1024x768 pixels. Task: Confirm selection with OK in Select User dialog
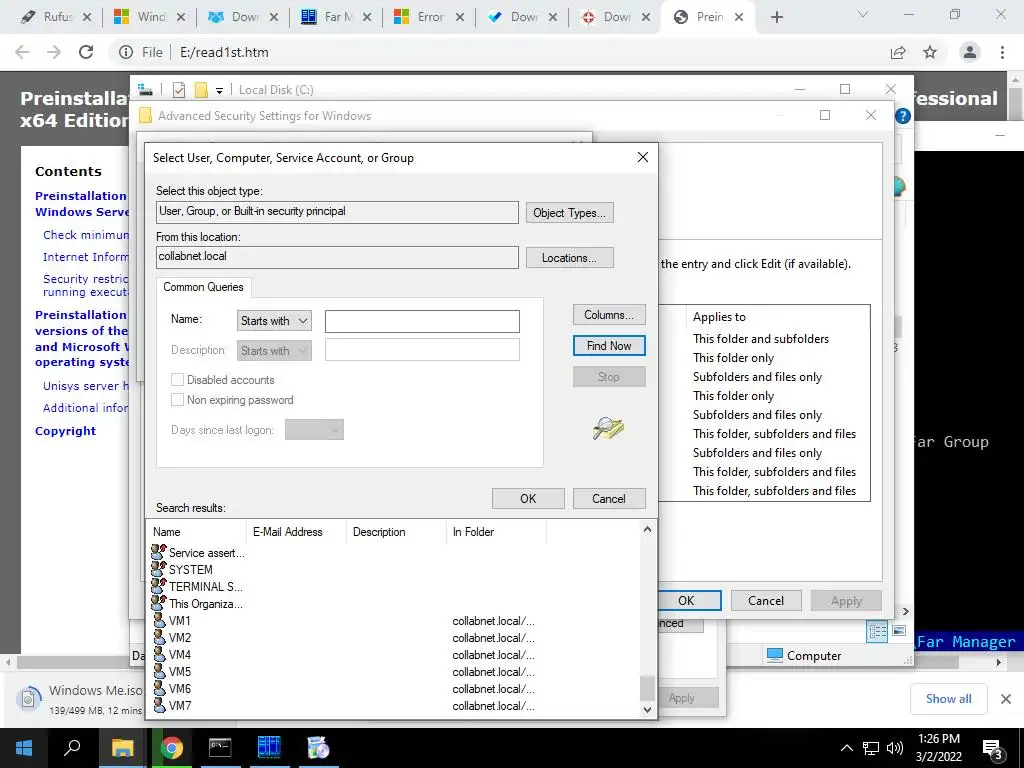coord(528,498)
